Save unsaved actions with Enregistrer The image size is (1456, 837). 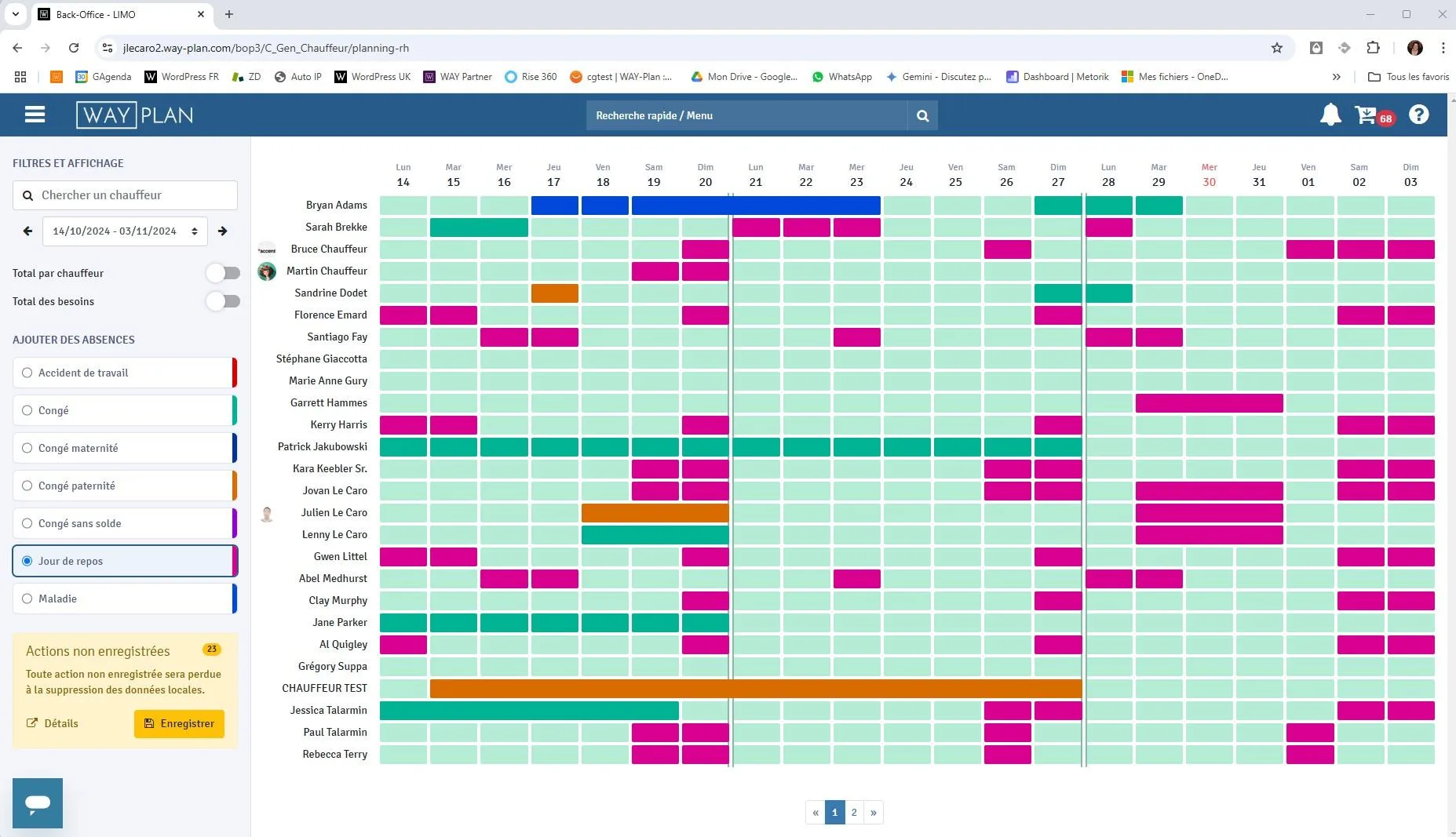[x=180, y=723]
